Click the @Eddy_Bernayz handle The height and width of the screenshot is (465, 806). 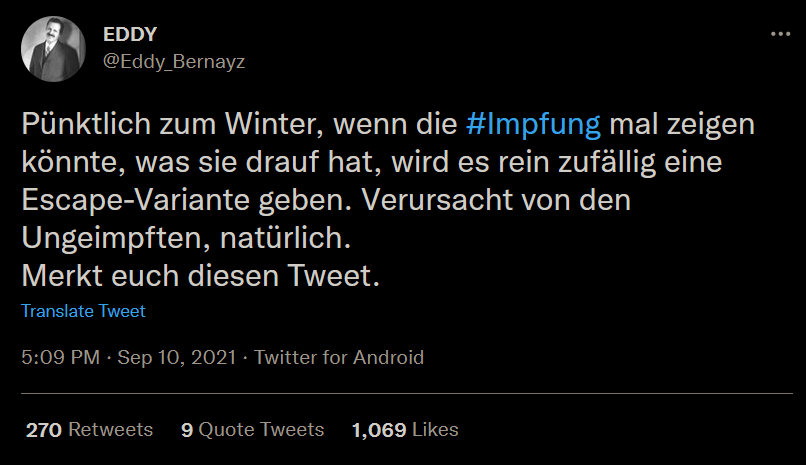[174, 61]
